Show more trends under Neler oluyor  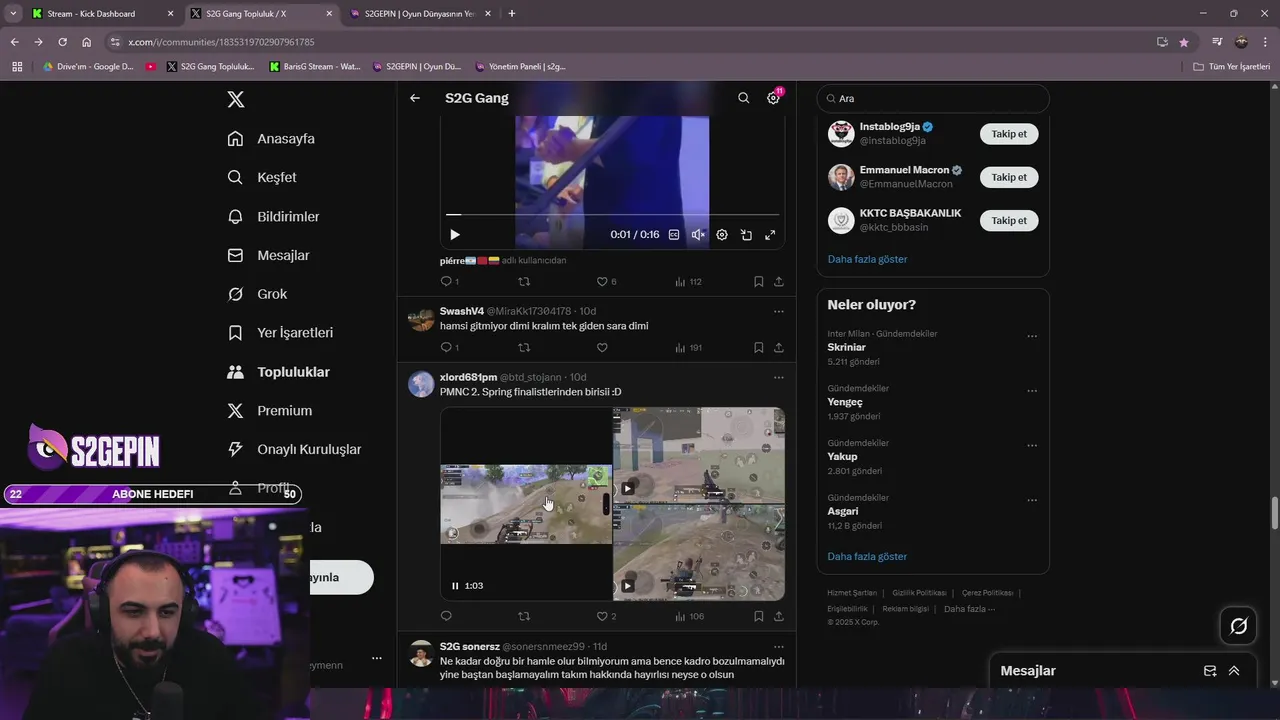(x=867, y=556)
